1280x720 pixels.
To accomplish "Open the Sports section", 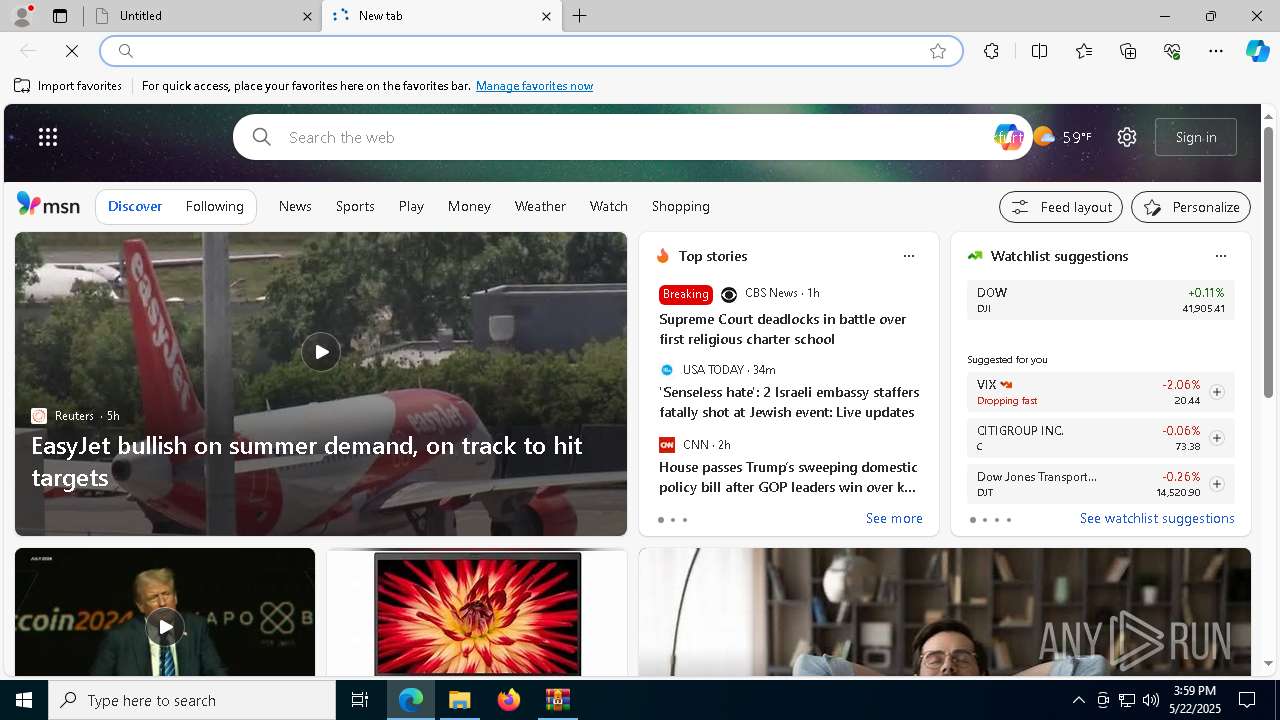I will coord(355,206).
